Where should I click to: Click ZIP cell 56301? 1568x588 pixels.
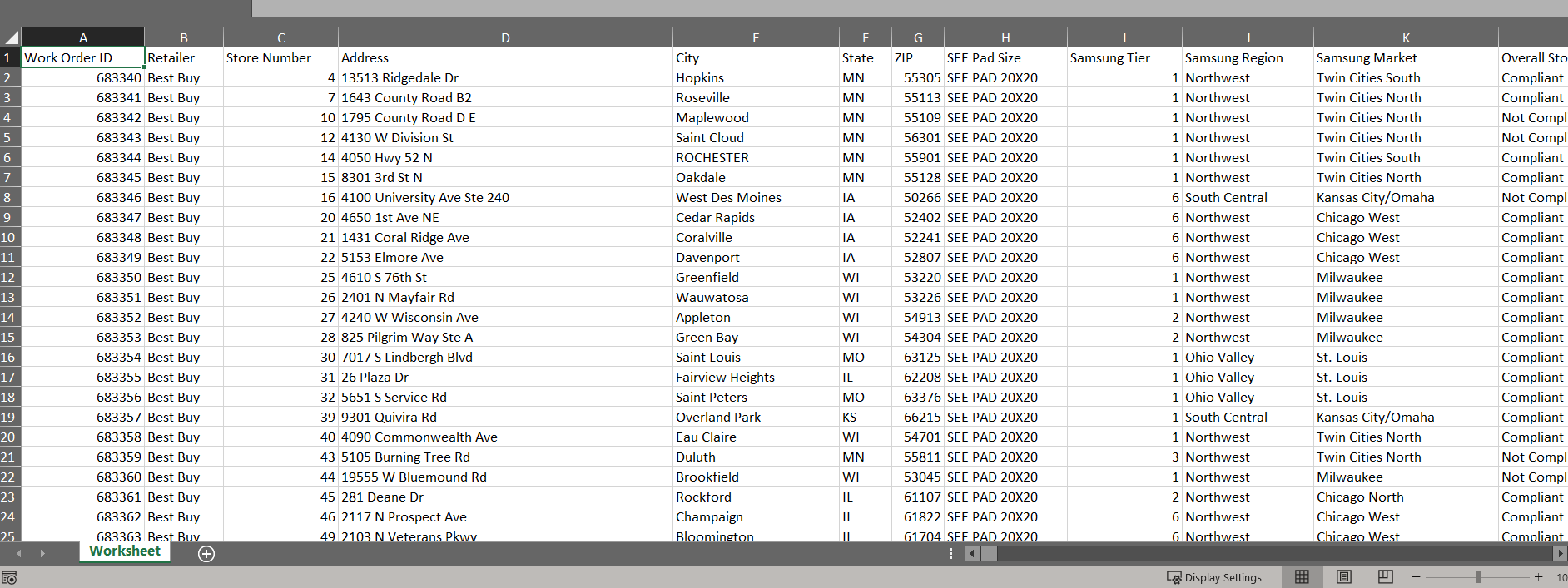tap(918, 137)
